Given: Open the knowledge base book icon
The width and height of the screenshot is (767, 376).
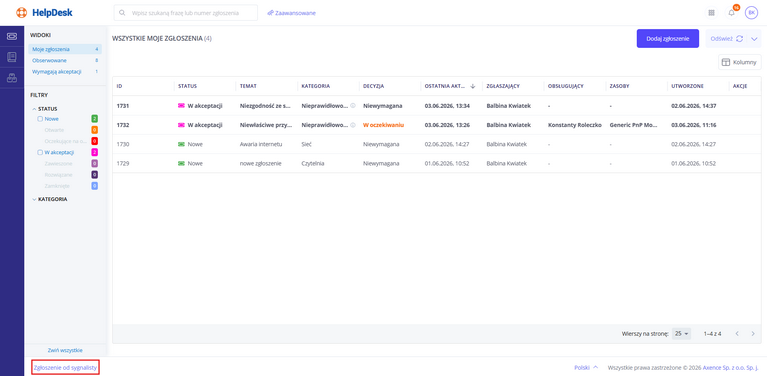Looking at the screenshot, I should point(12,57).
